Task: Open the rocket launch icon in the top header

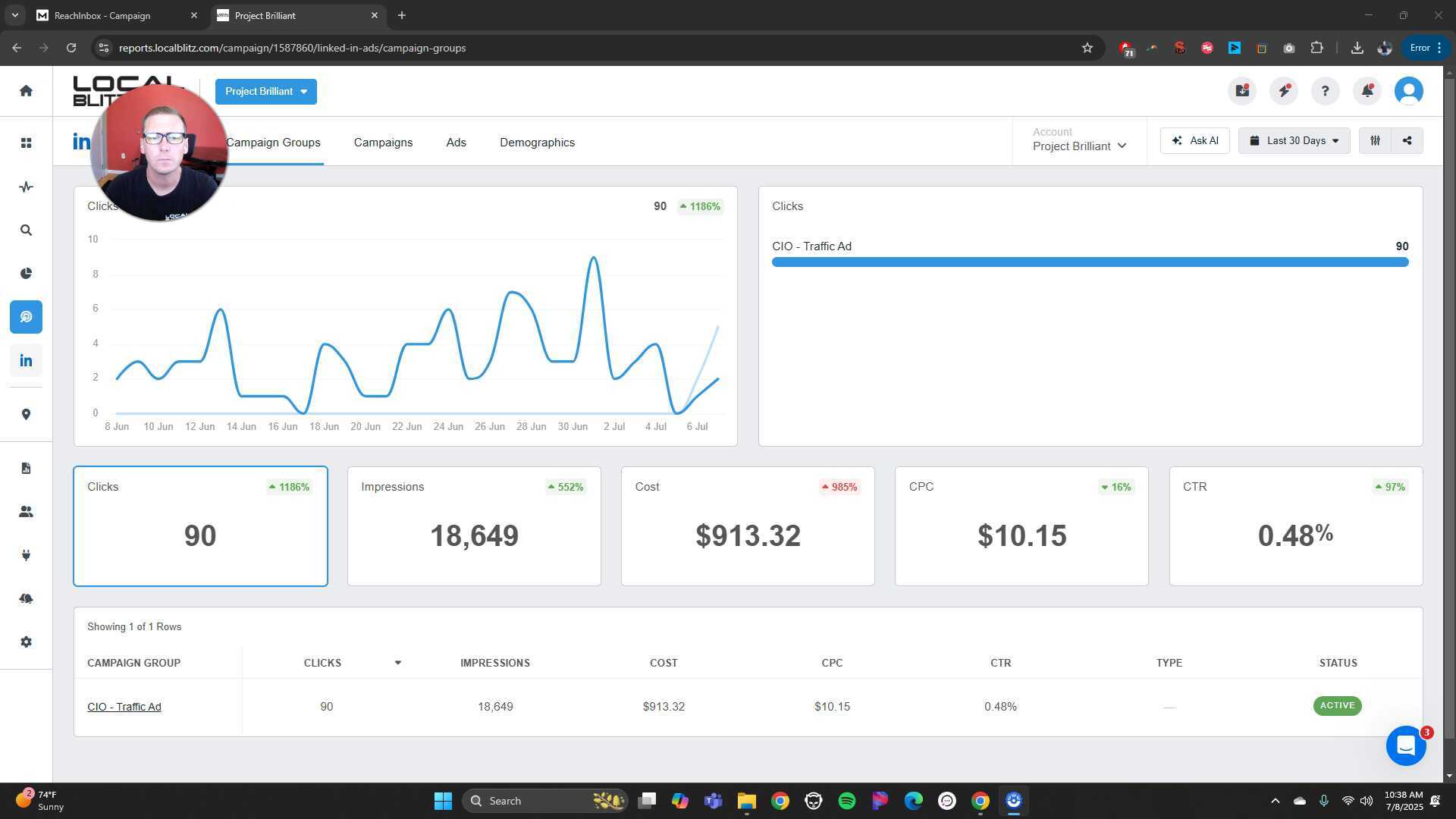Action: tap(1284, 91)
